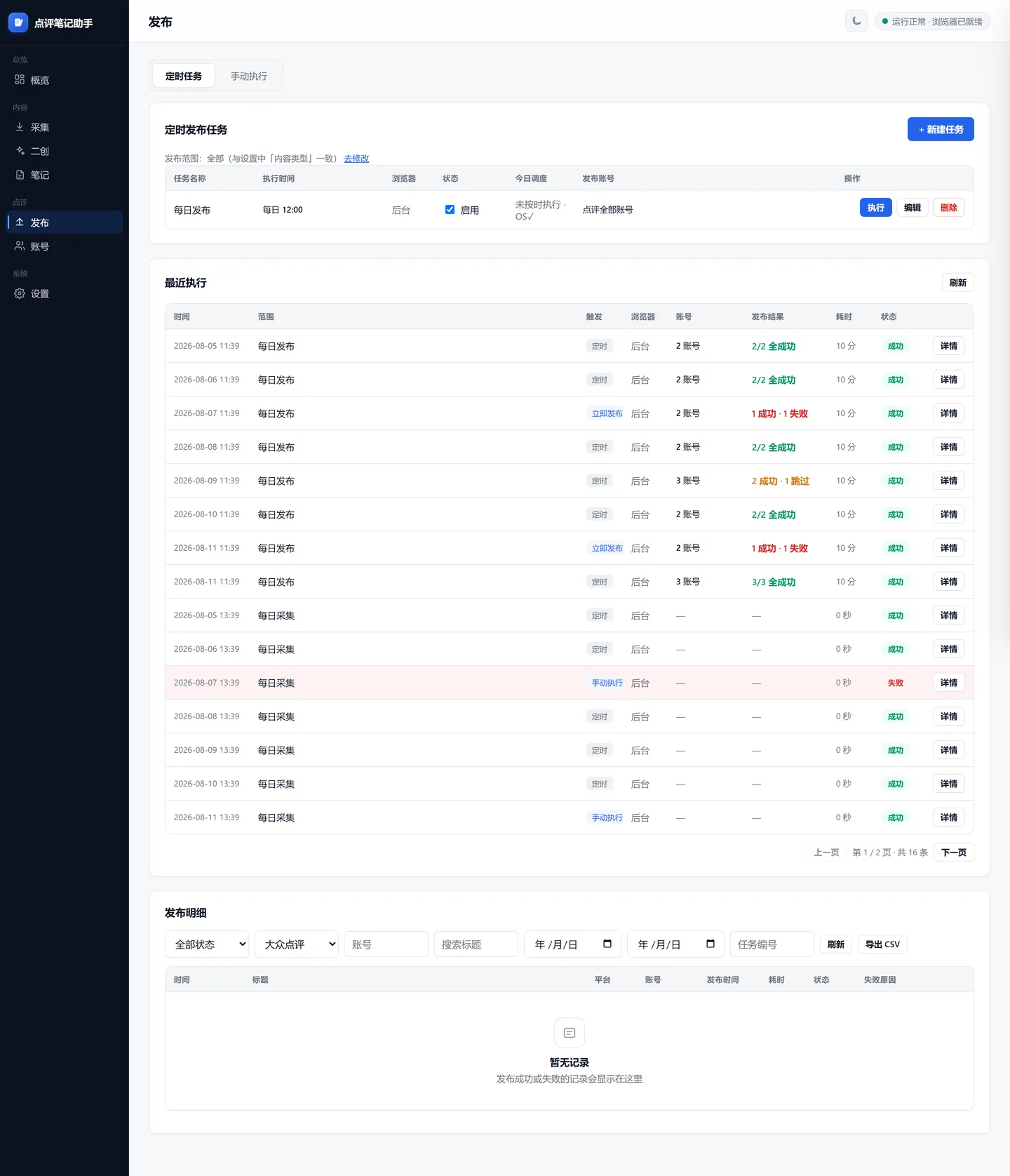Image resolution: width=1010 pixels, height=1176 pixels.
Task: Expand the 大众点评 platform dropdown
Action: click(297, 944)
